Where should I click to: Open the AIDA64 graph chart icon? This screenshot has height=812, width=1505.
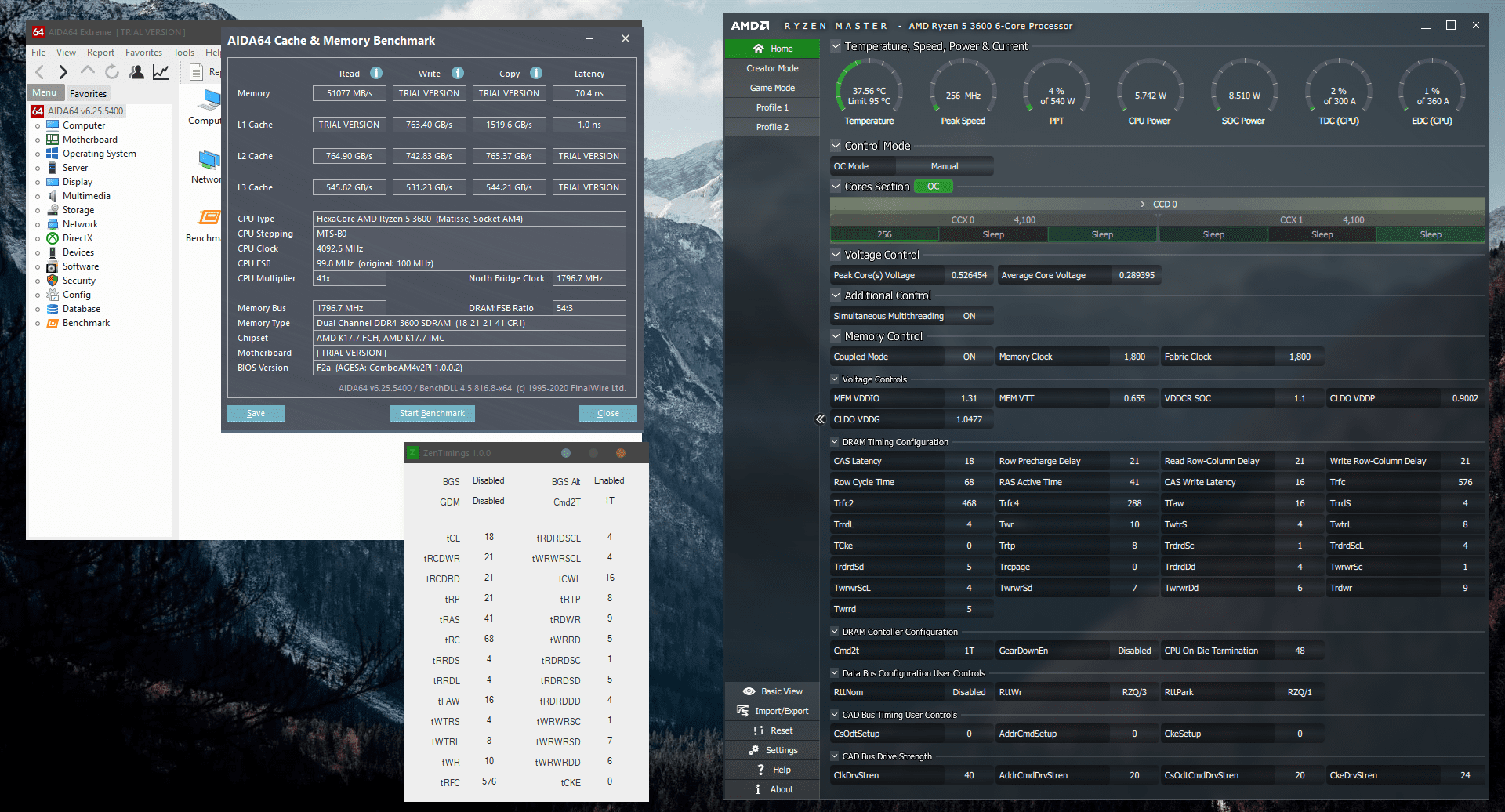(x=161, y=72)
